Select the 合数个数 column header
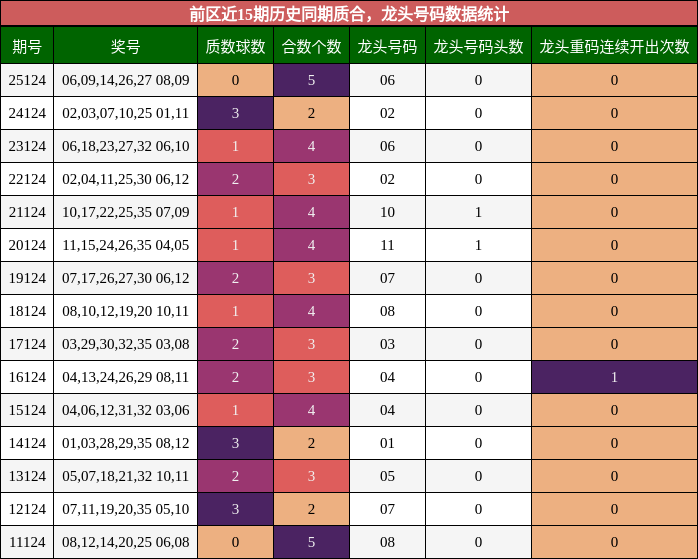The height and width of the screenshot is (559, 698). tap(312, 46)
